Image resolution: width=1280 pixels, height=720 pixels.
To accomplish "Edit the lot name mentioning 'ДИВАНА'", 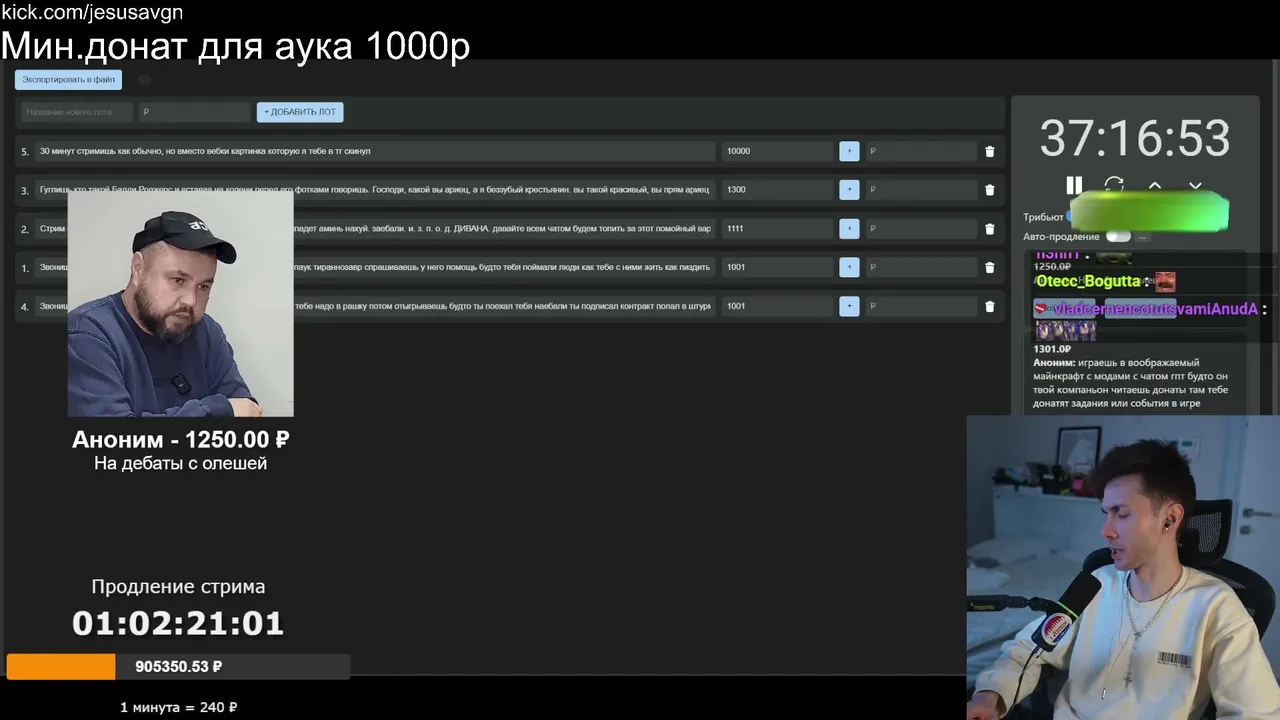I will click(x=375, y=229).
